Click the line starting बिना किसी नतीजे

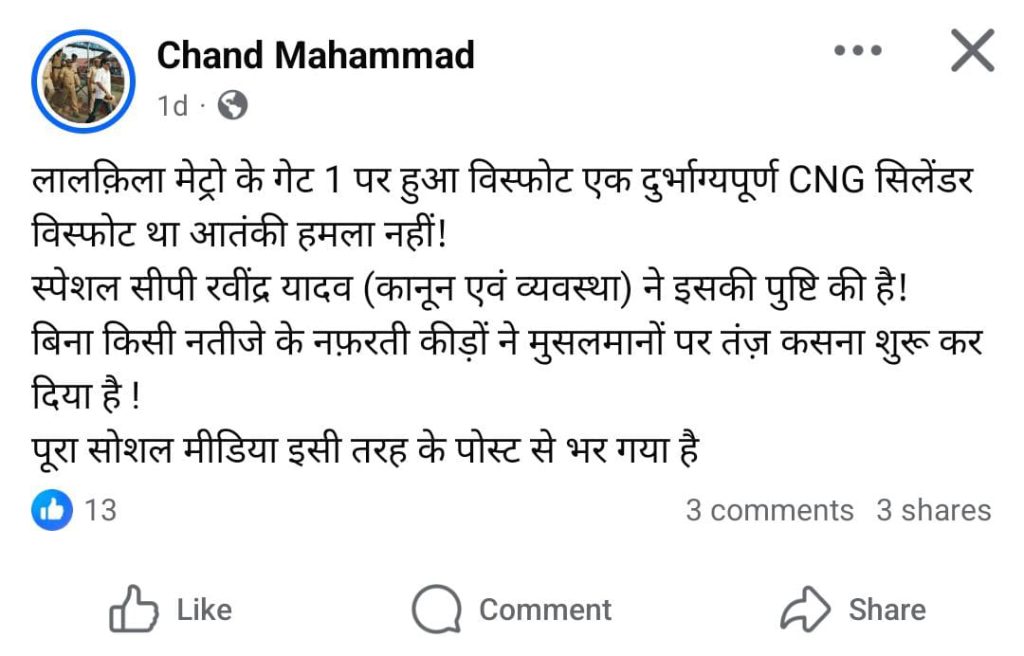coord(507,342)
